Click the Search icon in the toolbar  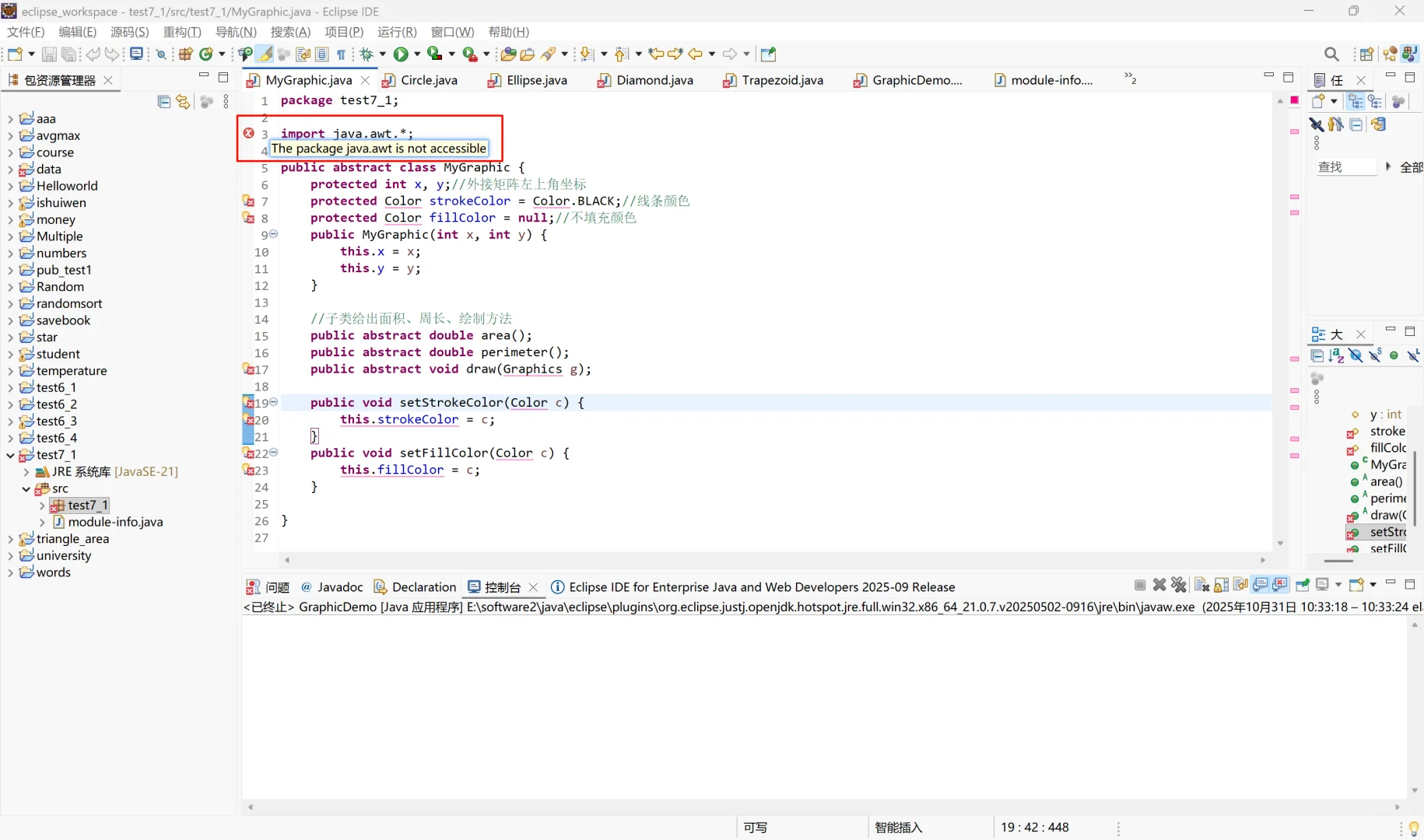1332,54
